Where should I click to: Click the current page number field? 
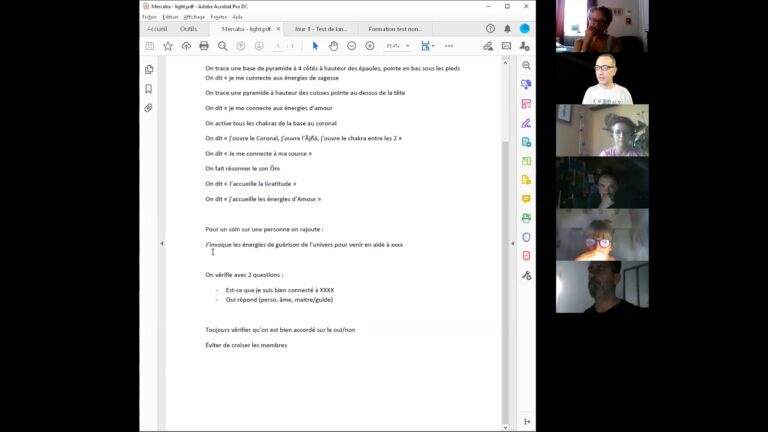point(279,46)
